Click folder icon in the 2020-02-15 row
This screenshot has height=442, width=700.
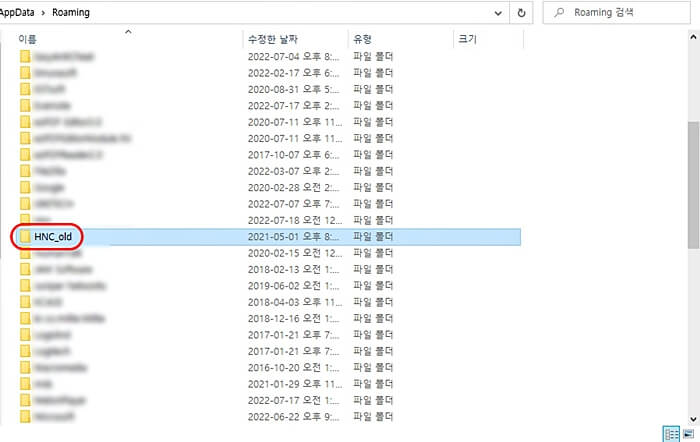[x=25, y=254]
